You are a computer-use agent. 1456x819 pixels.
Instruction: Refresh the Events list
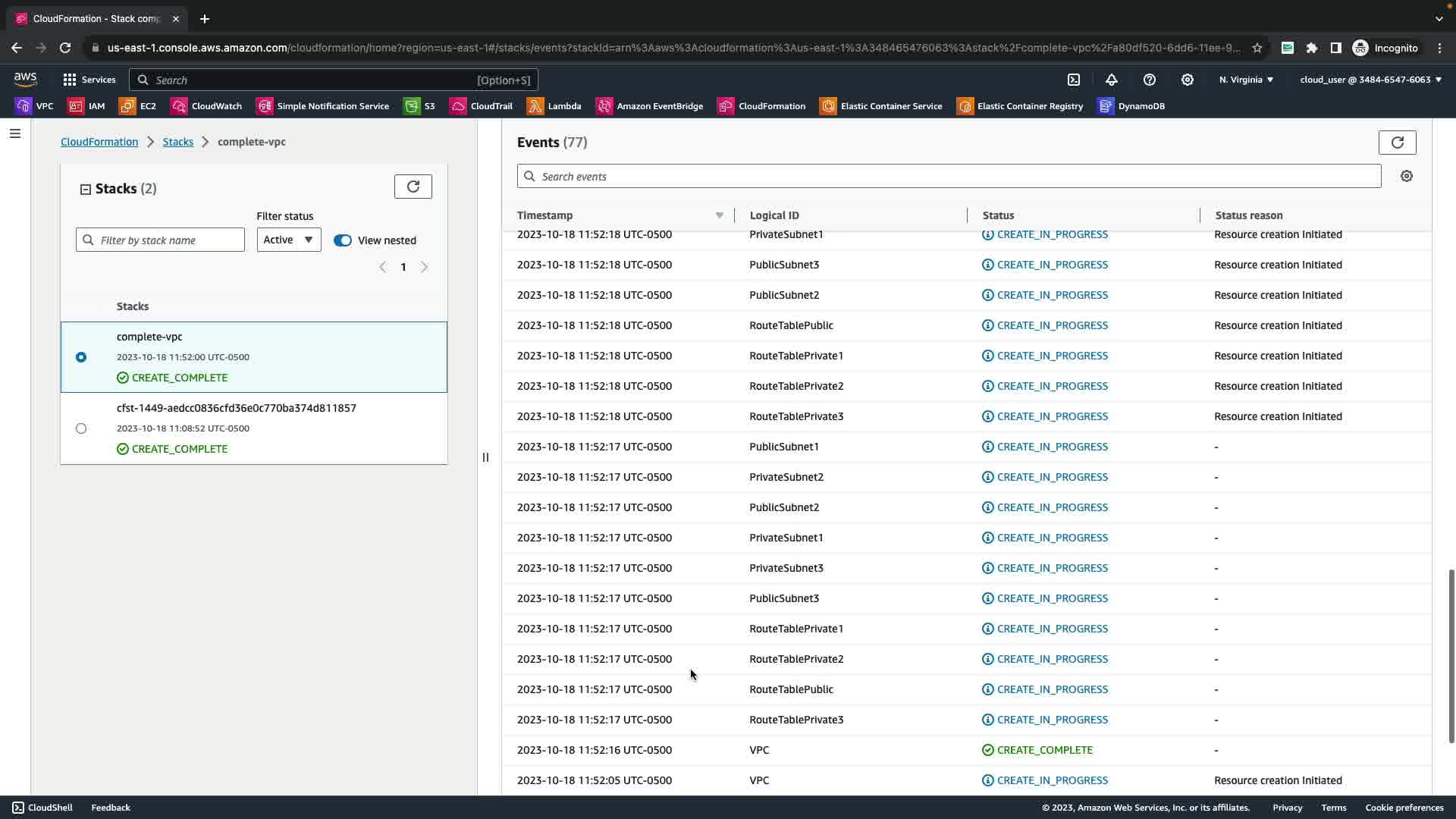pos(1397,143)
